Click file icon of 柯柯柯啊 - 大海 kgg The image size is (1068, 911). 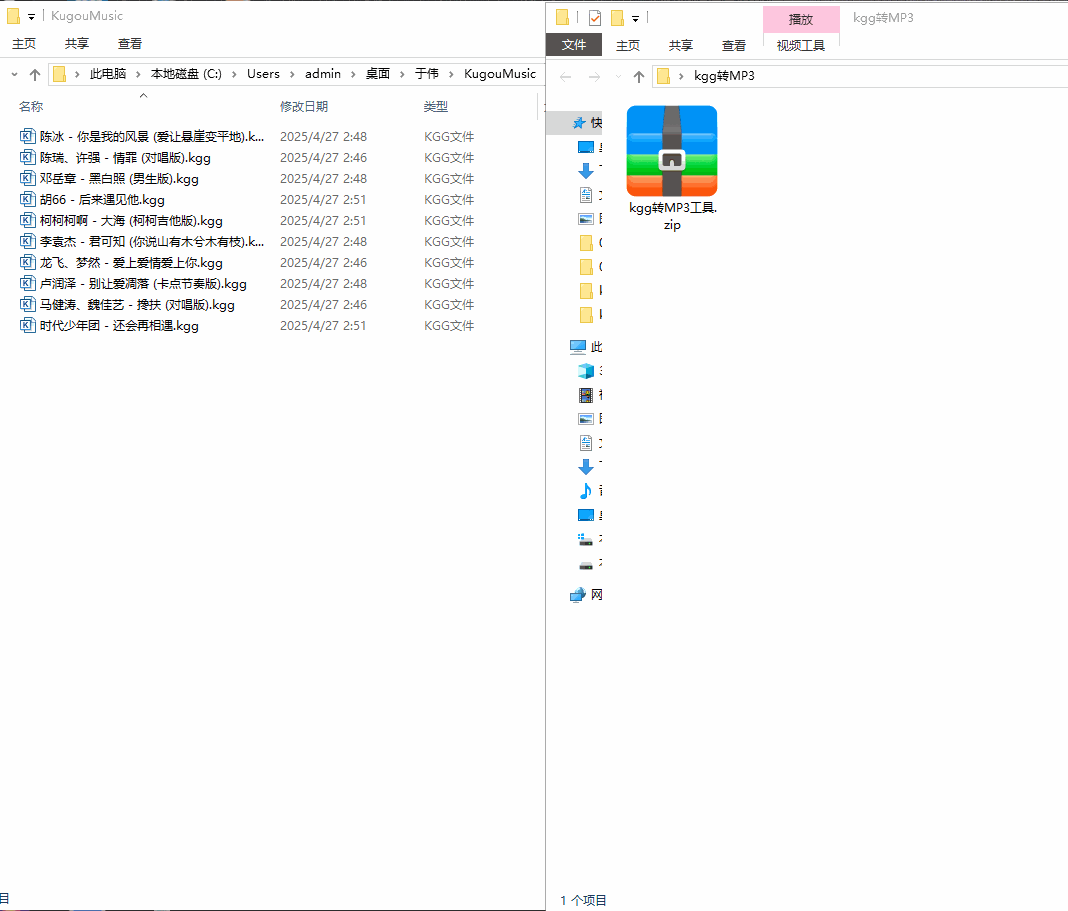[27, 221]
